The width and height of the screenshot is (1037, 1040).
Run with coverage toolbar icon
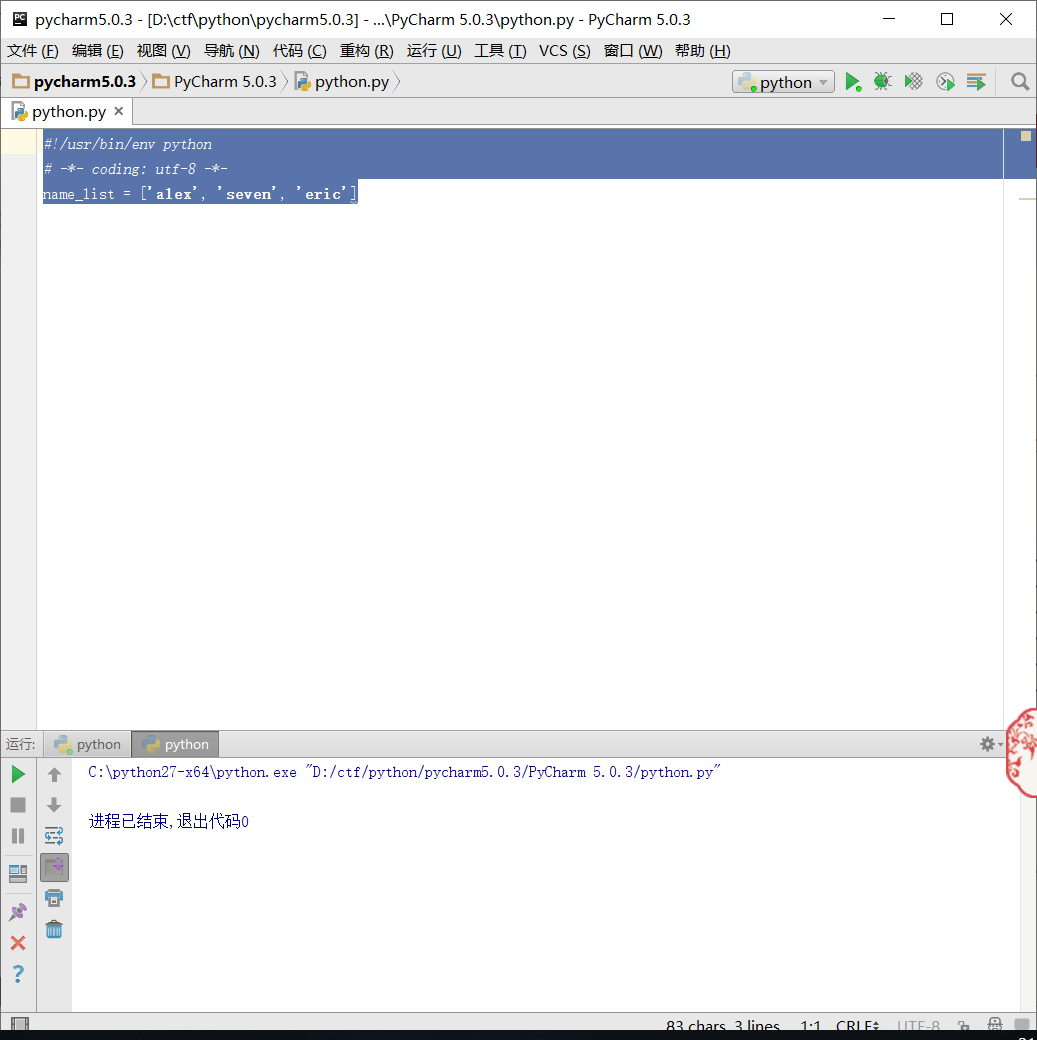914,82
